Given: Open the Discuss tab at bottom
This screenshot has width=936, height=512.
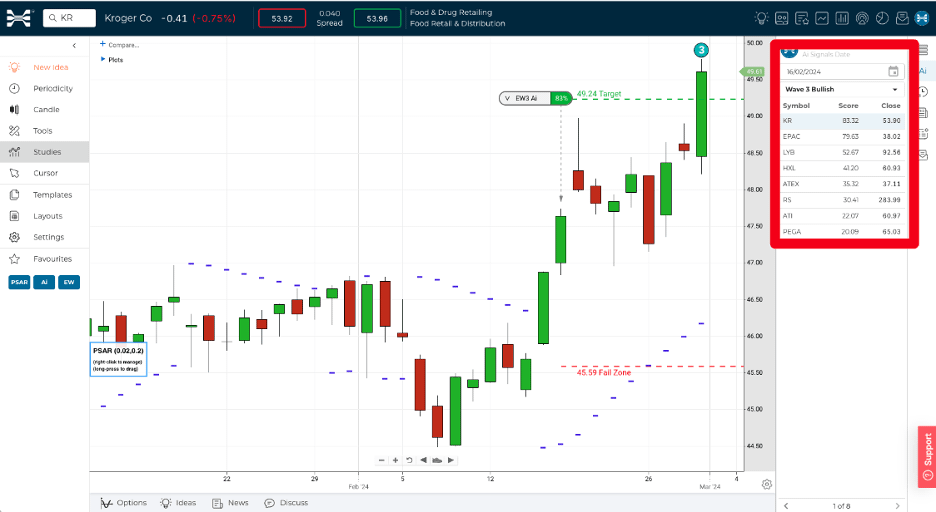Looking at the screenshot, I should tap(286, 503).
